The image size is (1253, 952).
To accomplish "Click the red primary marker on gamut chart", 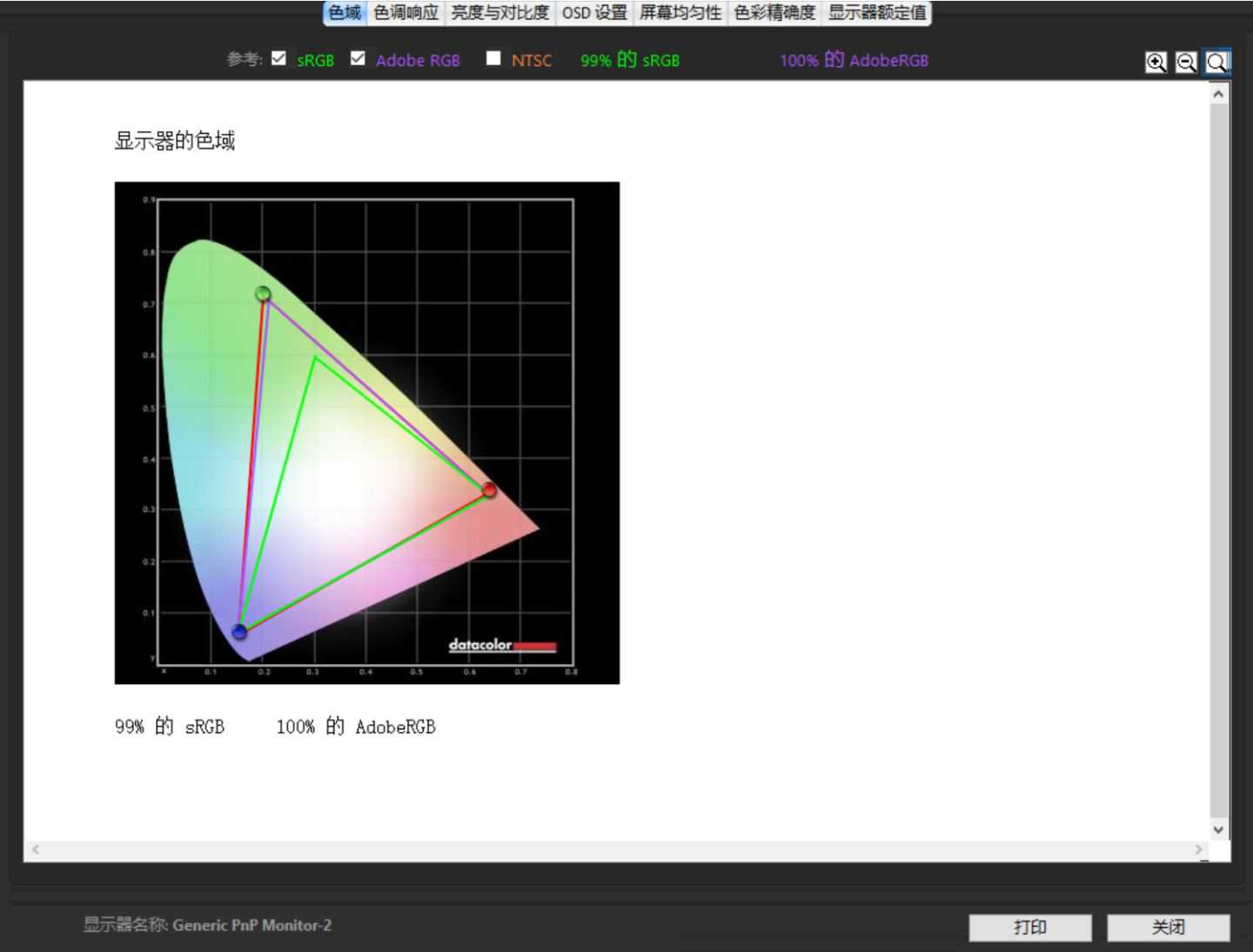I will 489,491.
